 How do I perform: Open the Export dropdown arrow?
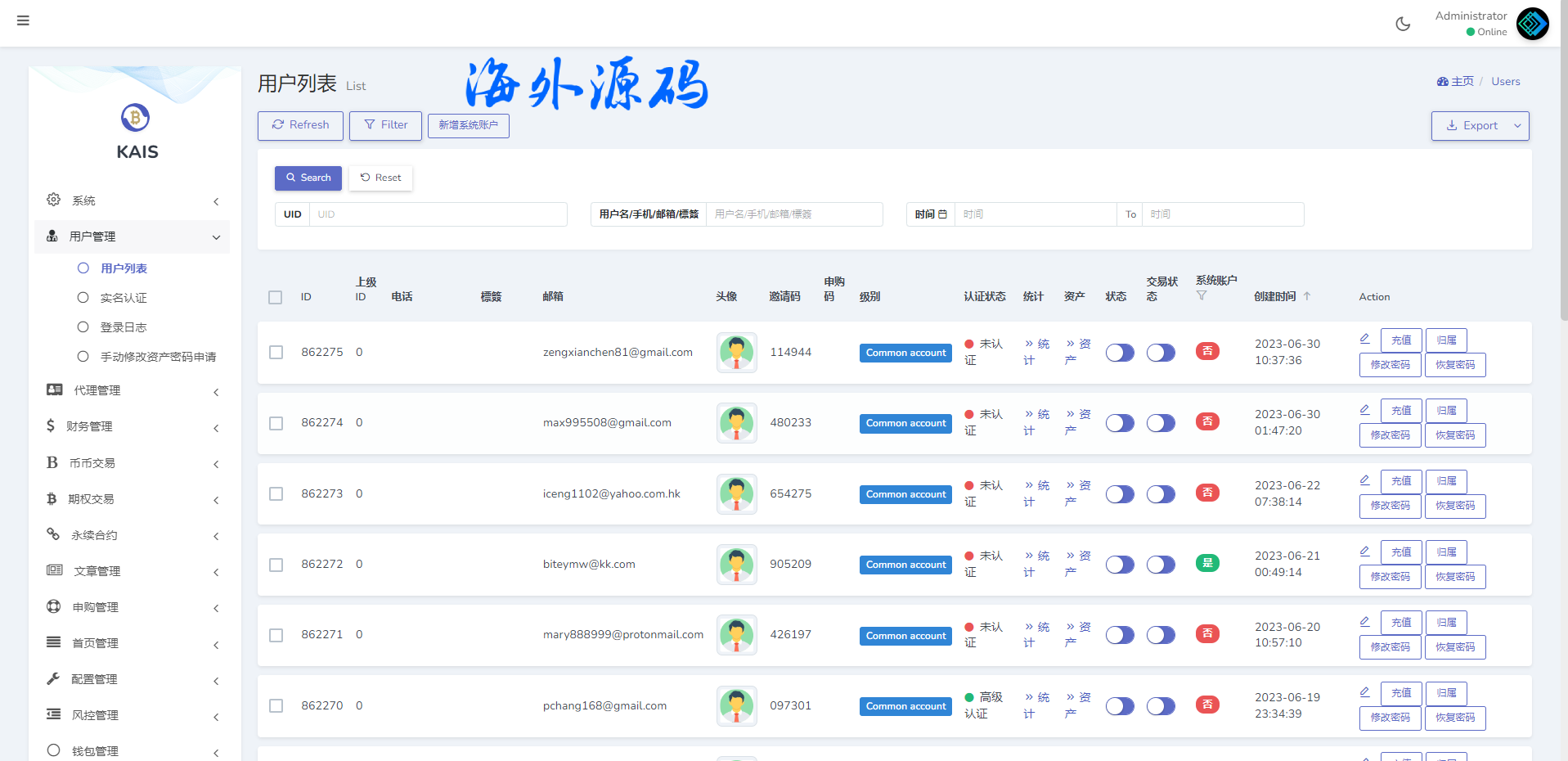pos(1517,126)
